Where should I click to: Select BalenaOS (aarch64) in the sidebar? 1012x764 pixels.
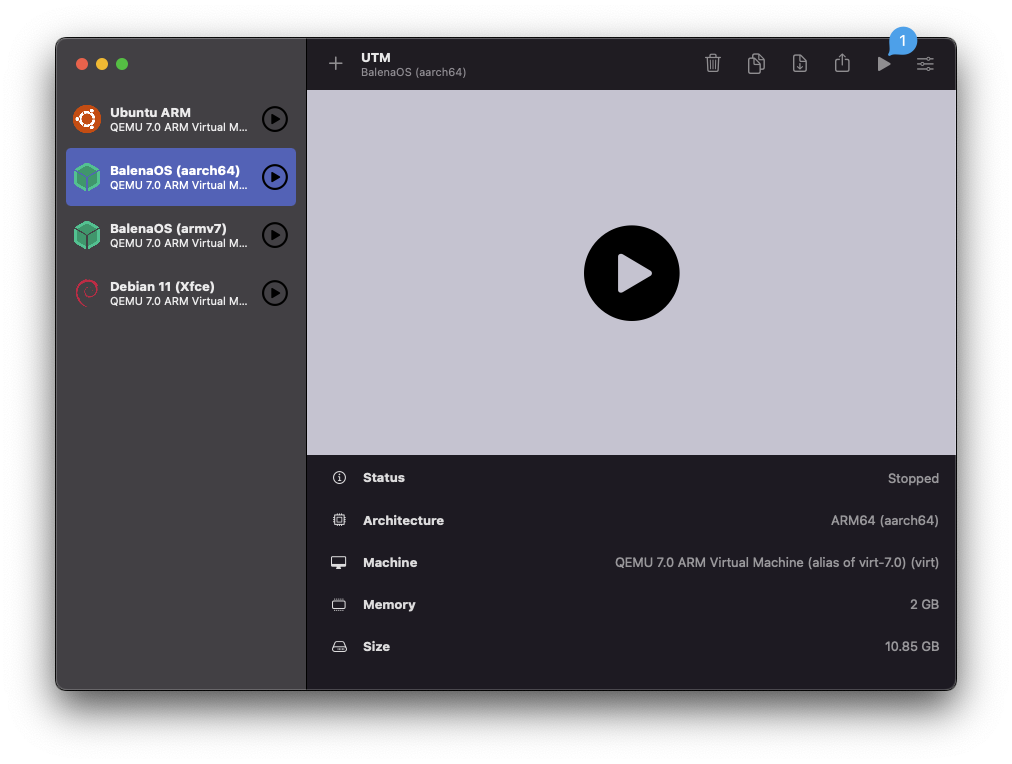181,177
